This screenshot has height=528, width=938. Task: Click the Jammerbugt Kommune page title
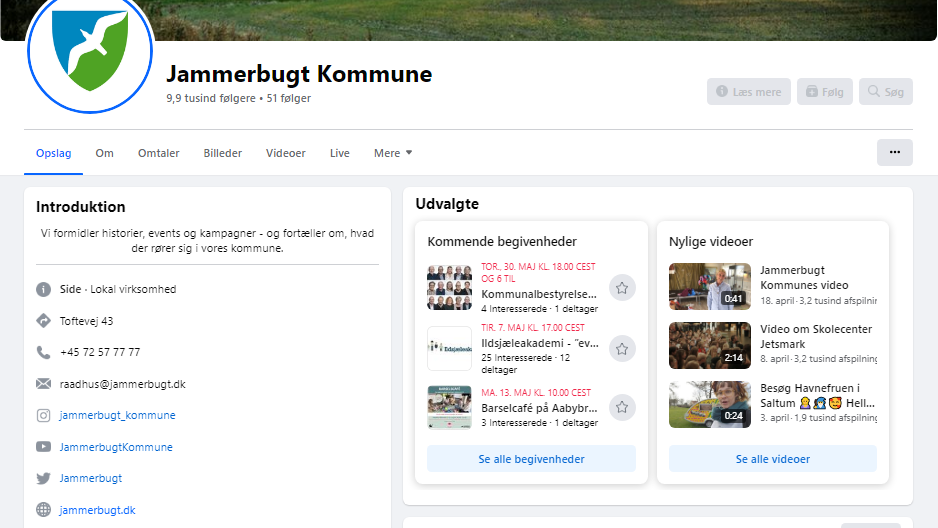[299, 74]
